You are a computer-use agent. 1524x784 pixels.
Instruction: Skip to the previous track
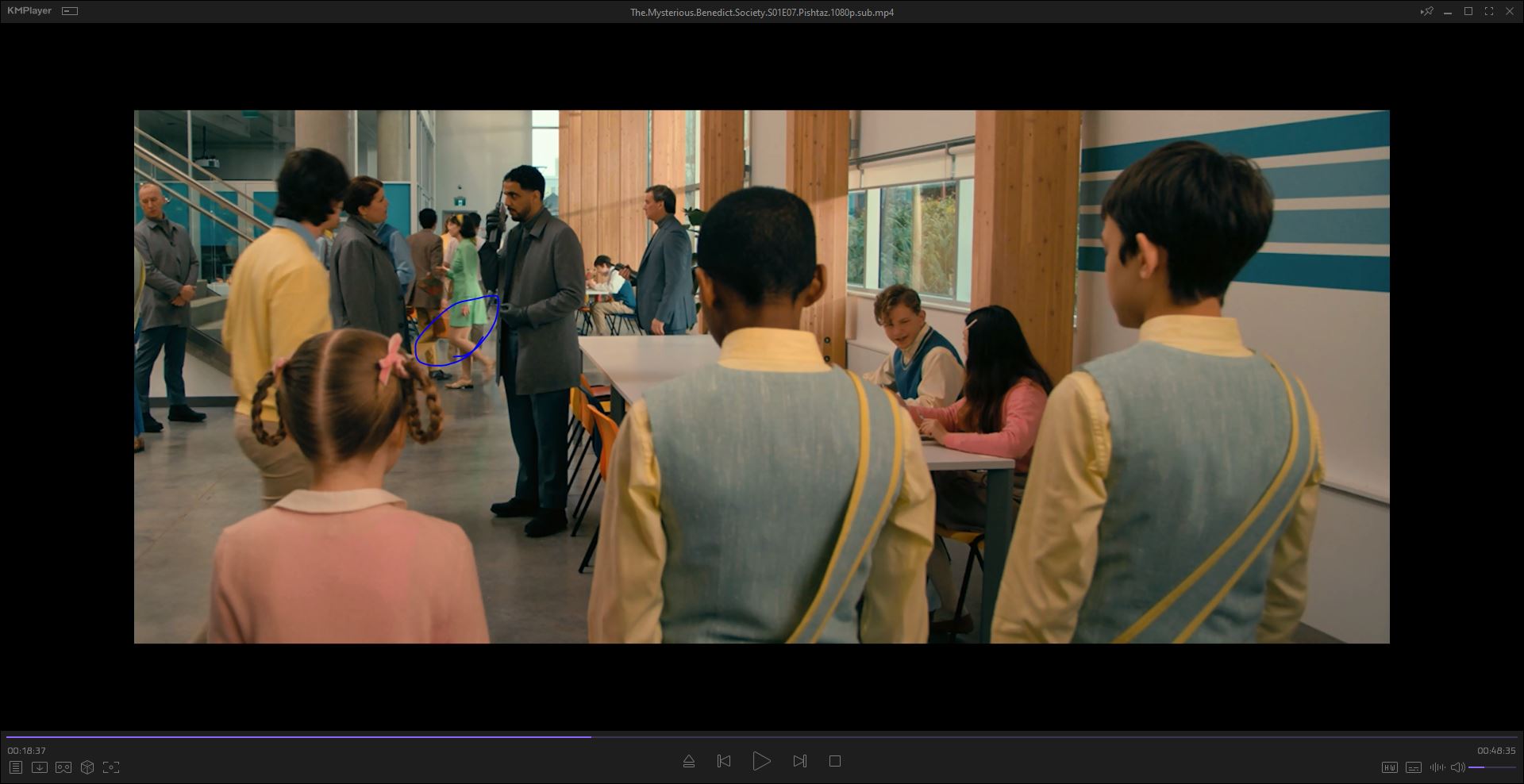(x=724, y=761)
